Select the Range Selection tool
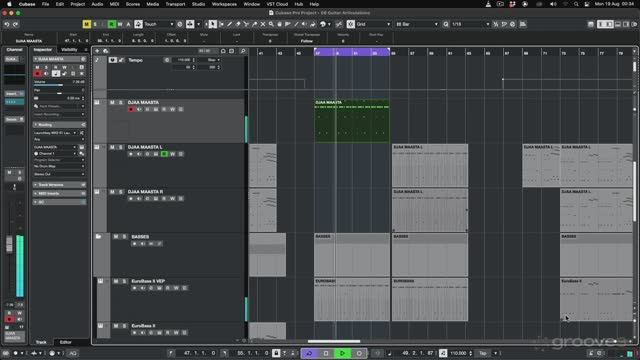Viewport: 640px width, 360px height. [221, 24]
